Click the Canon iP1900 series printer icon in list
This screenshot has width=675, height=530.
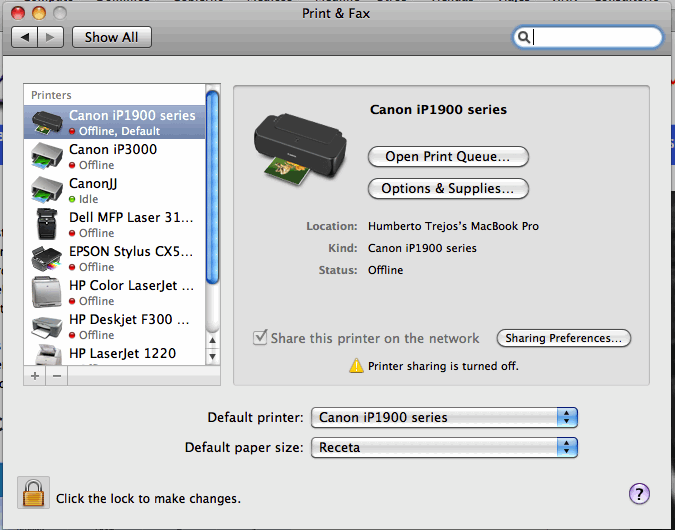pyautogui.click(x=47, y=123)
